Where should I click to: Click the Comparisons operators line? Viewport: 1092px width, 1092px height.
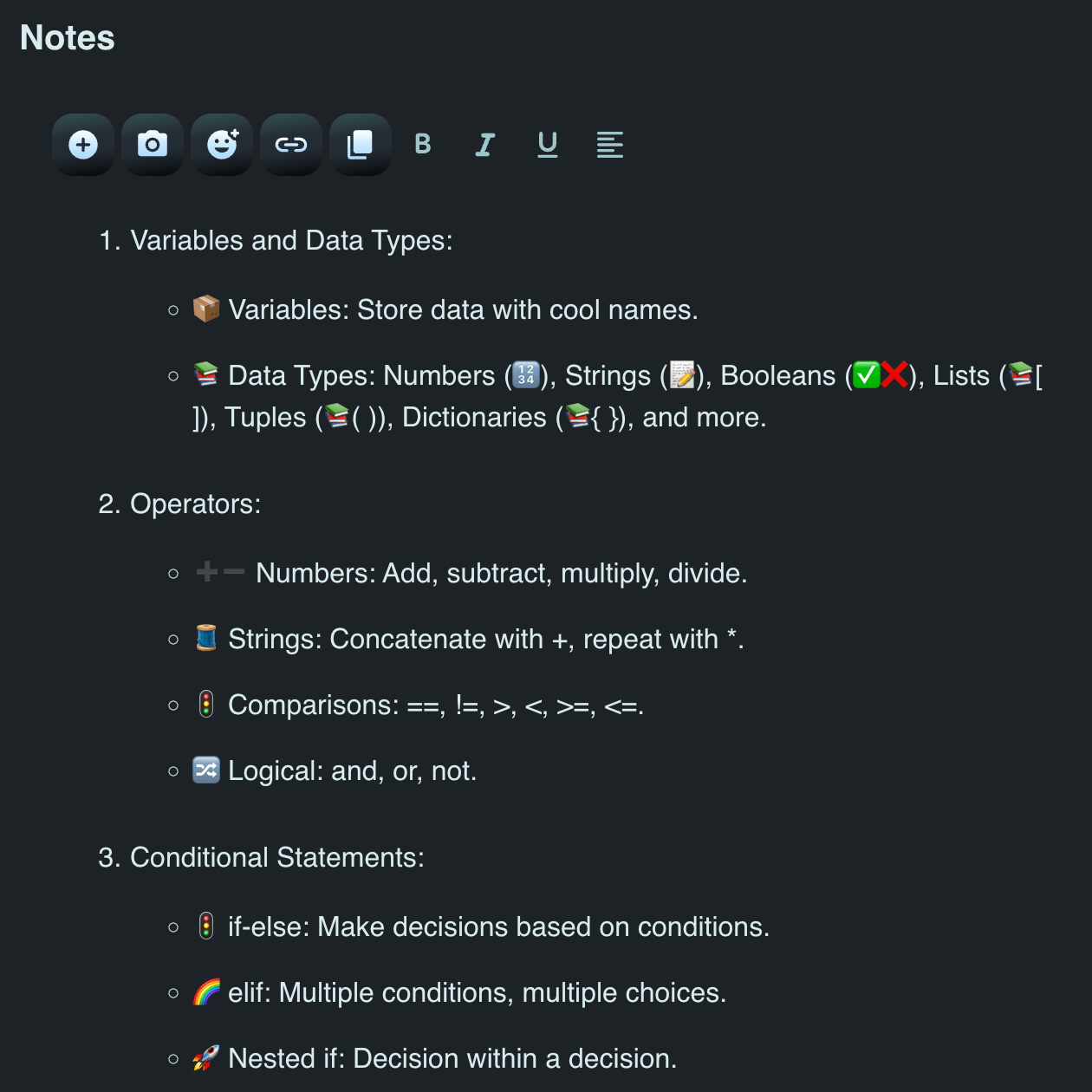(x=435, y=705)
